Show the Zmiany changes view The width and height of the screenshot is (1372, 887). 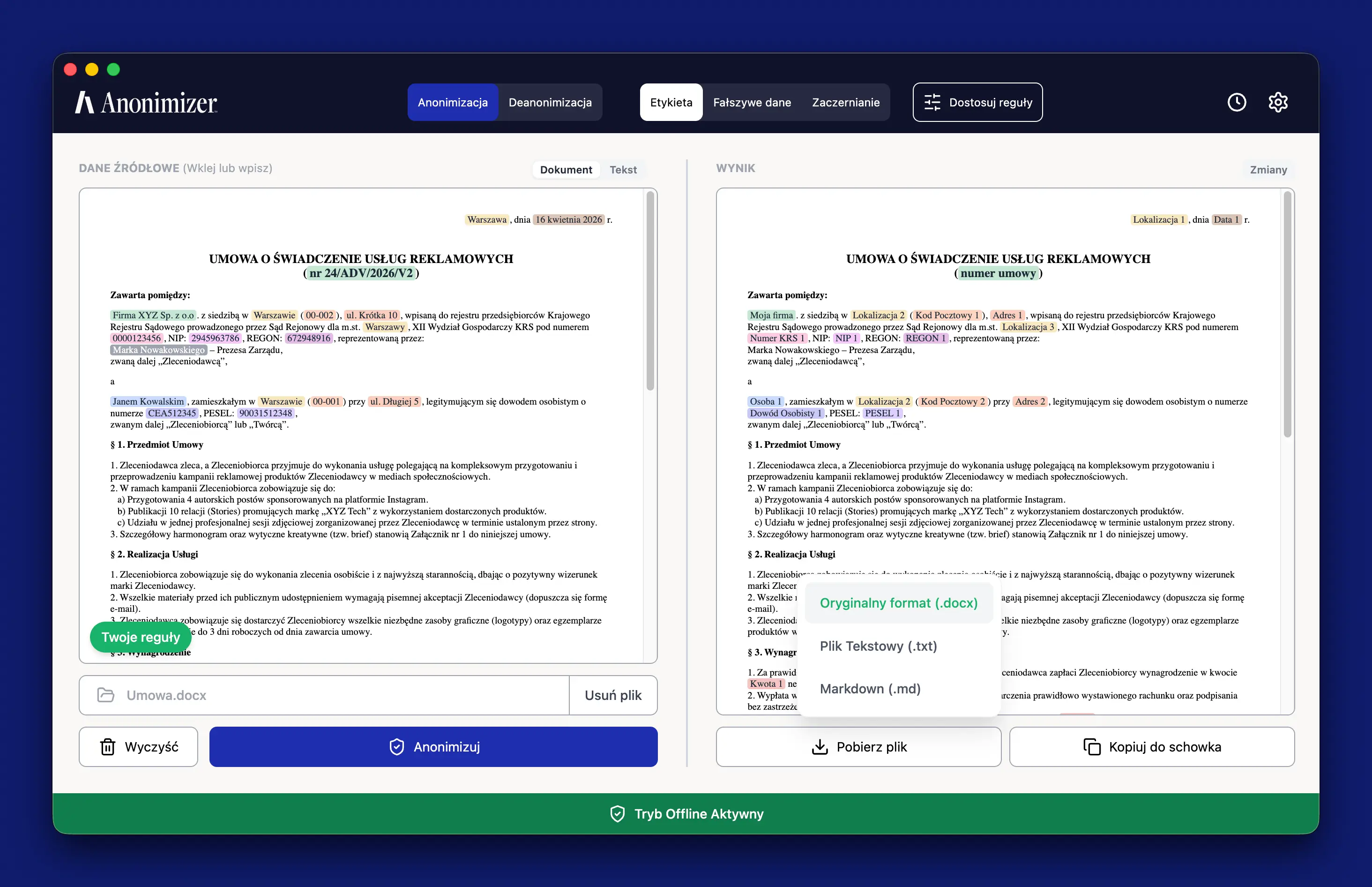point(1268,170)
